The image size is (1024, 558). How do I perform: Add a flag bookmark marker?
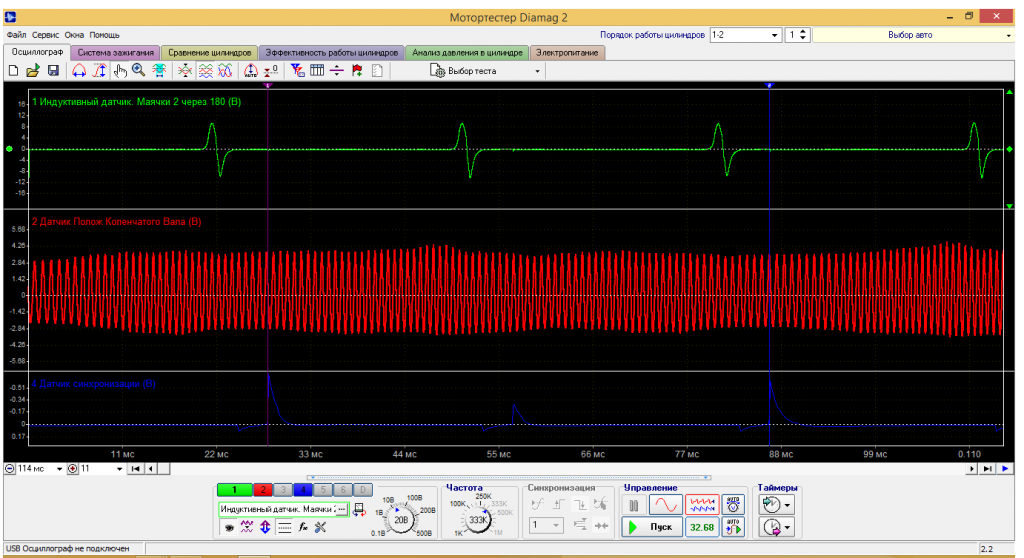tap(357, 71)
